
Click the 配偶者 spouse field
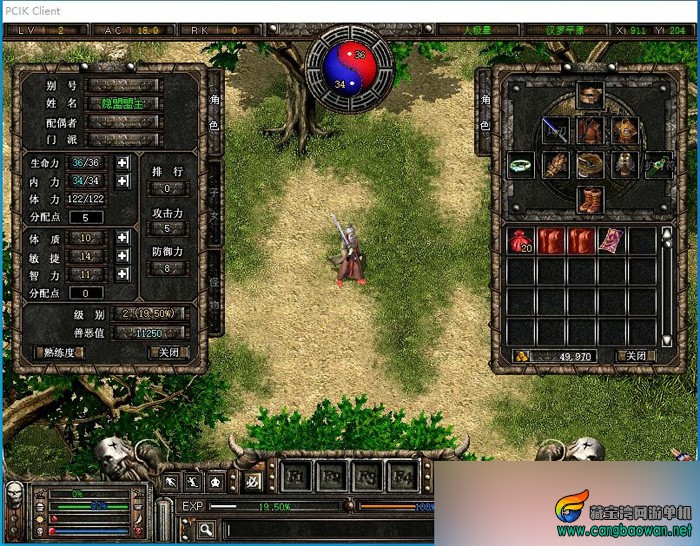pos(124,122)
